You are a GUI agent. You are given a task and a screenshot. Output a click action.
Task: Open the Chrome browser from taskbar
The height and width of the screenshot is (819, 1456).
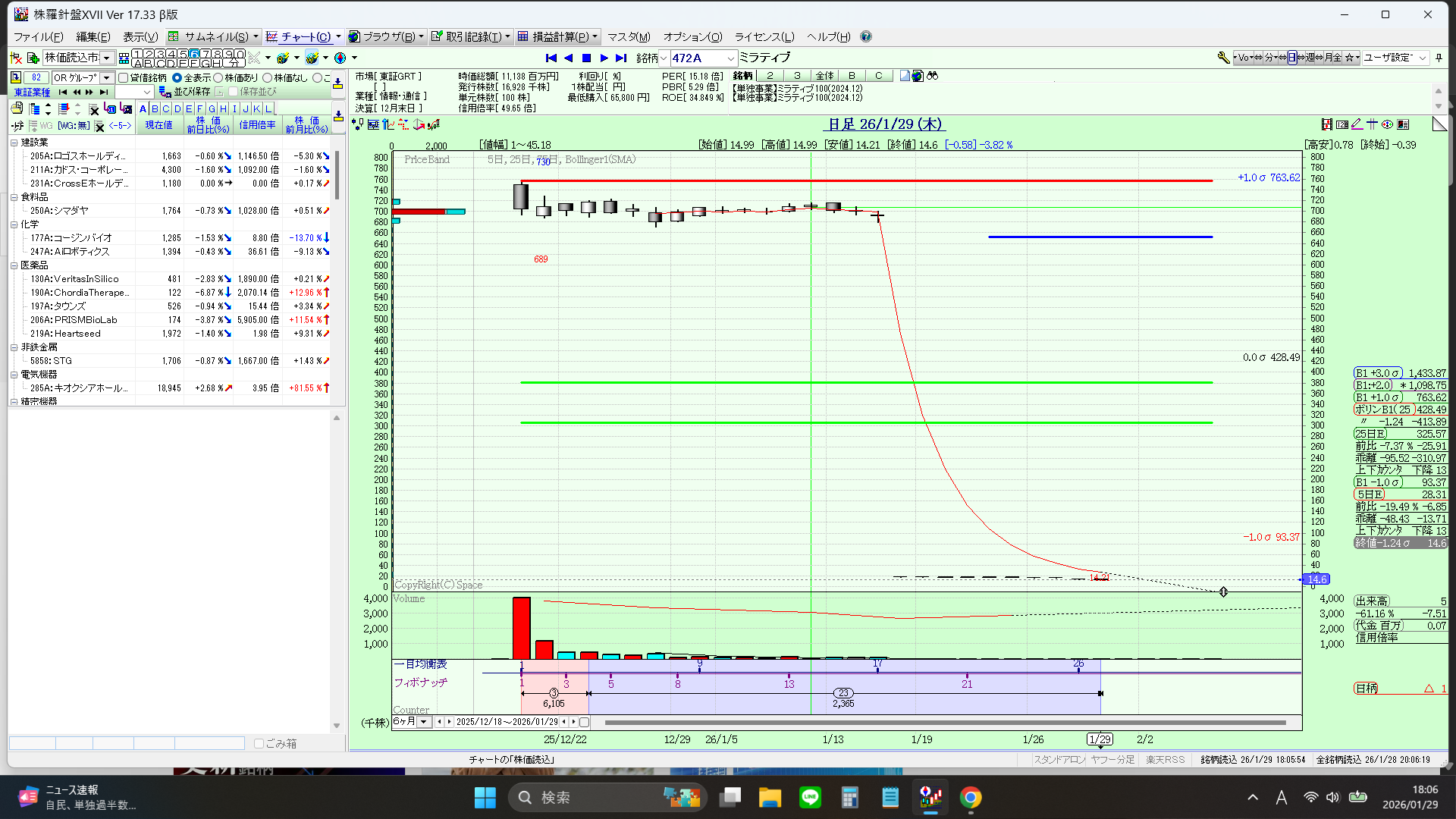point(971,798)
